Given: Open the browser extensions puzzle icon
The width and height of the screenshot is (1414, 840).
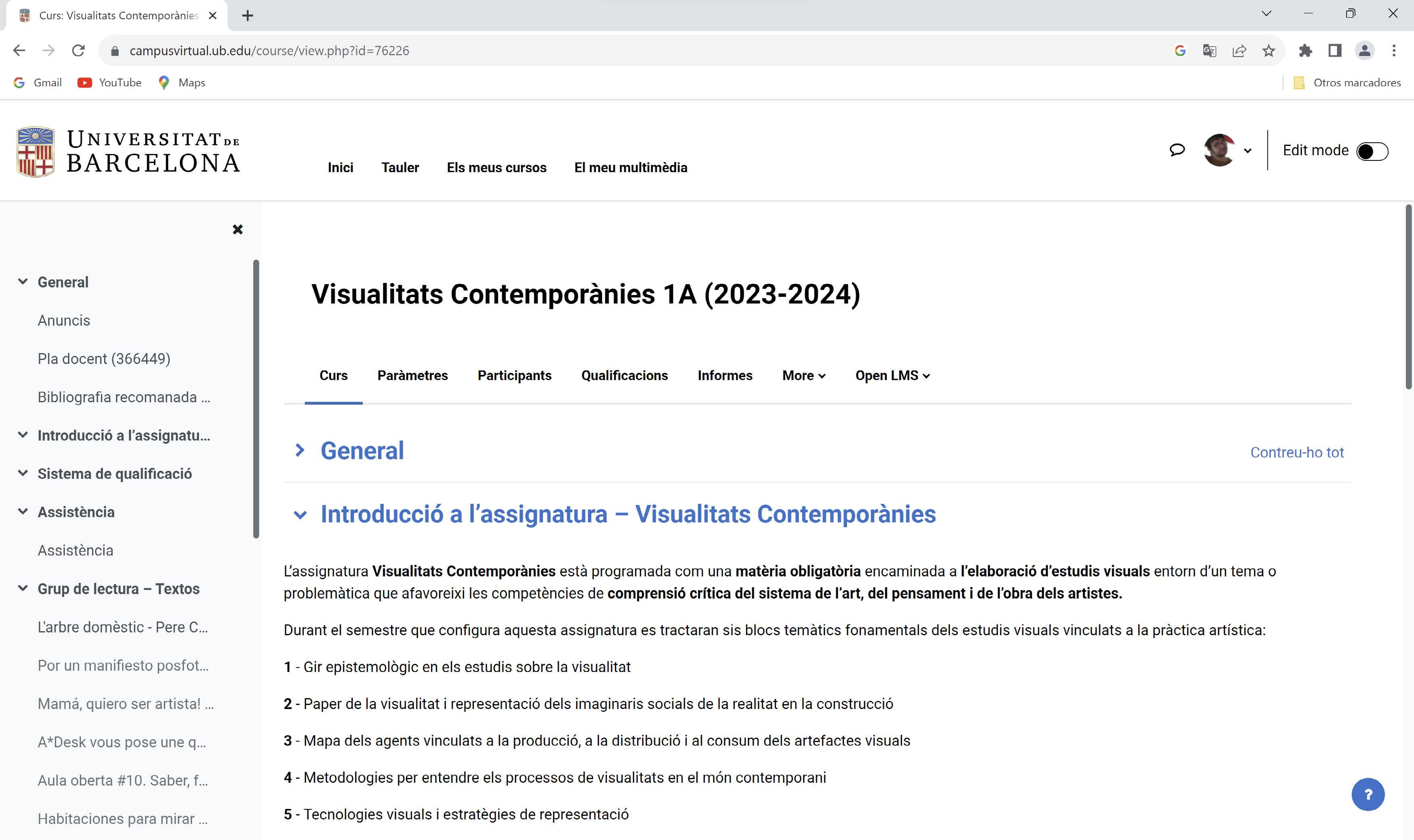Looking at the screenshot, I should click(x=1305, y=51).
